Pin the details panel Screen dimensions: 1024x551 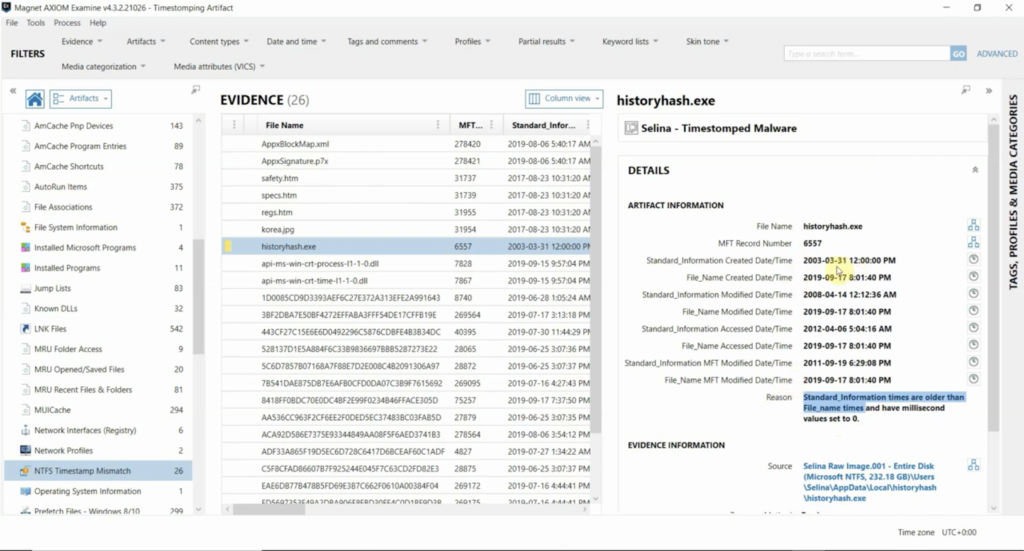point(966,90)
